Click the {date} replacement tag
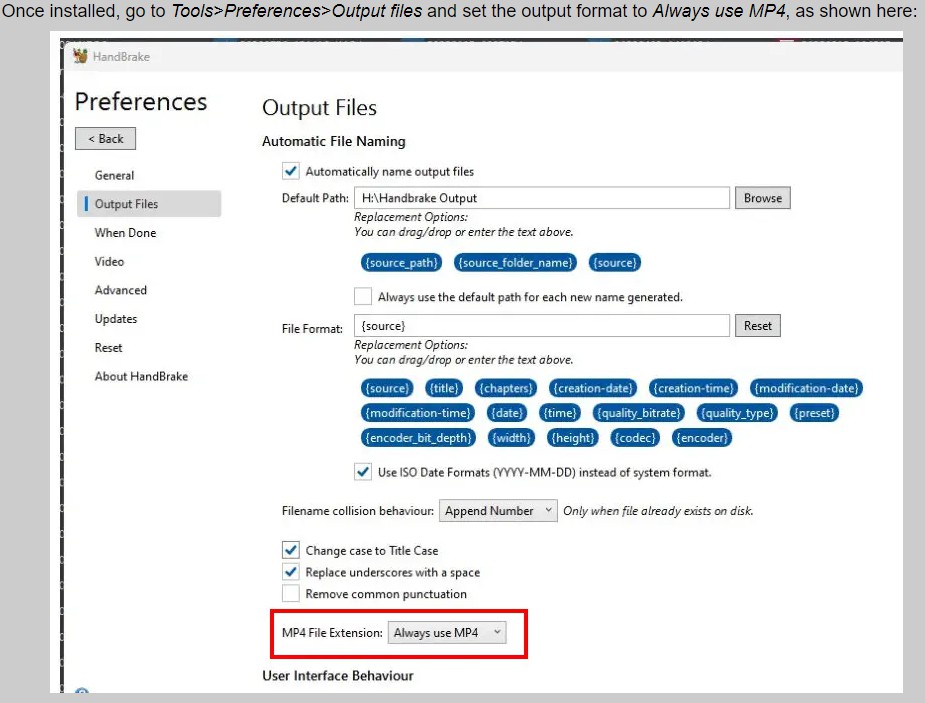This screenshot has width=925, height=703. [507, 413]
